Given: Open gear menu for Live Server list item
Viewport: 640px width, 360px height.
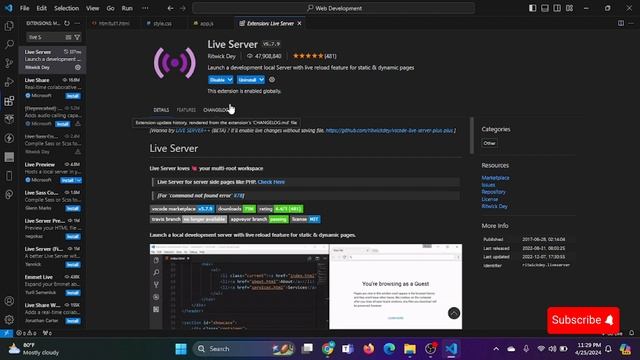Looking at the screenshot, I should 78,67.
